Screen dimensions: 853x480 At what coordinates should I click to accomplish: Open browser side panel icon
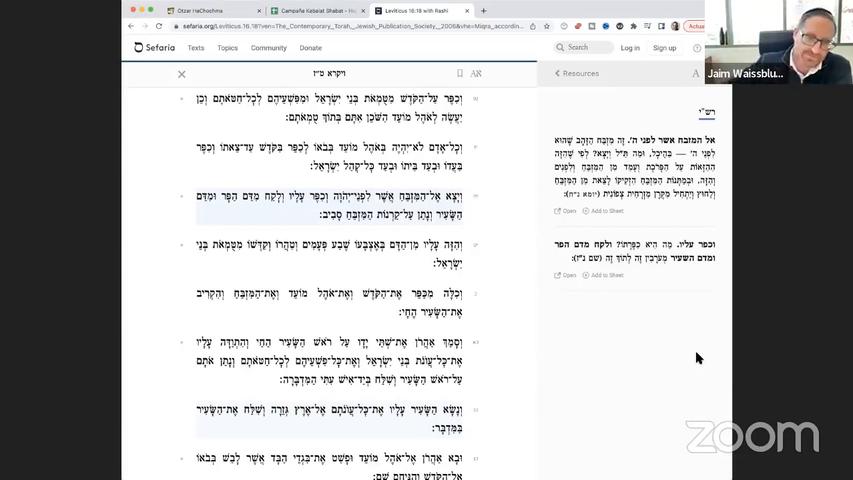point(661,26)
